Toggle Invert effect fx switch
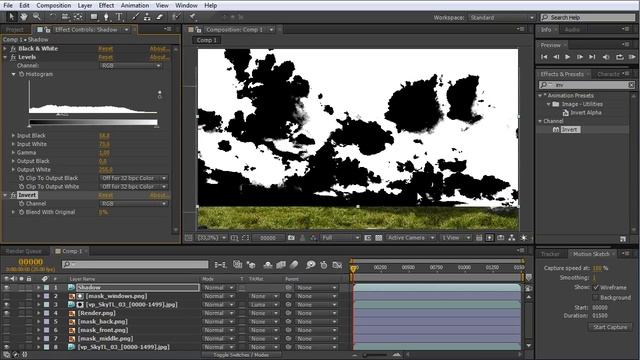The image size is (640, 360). click(x=13, y=195)
